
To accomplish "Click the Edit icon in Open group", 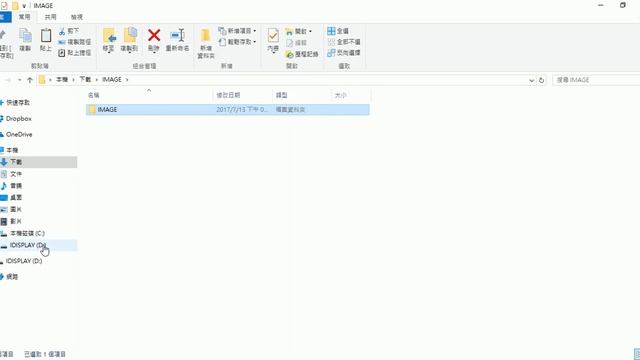I will click(289, 43).
